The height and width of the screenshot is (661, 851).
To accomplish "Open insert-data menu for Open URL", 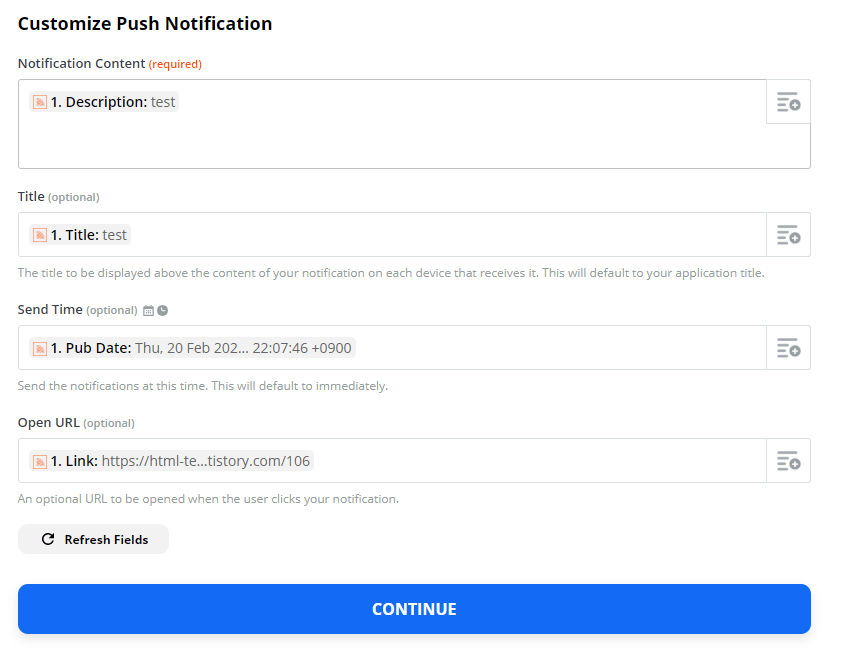I will point(788,461).
